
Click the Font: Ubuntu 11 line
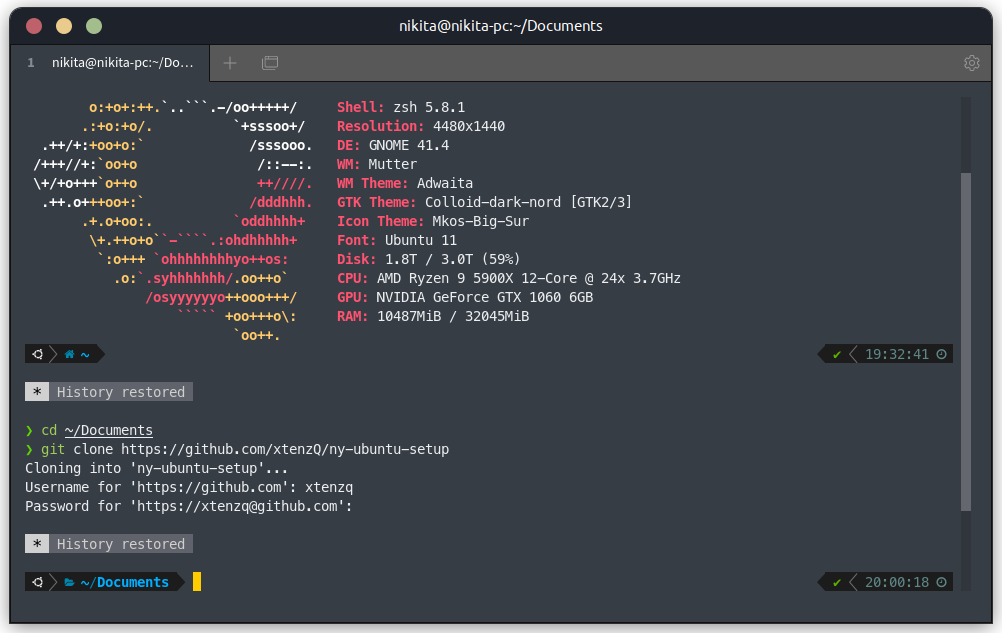point(397,240)
